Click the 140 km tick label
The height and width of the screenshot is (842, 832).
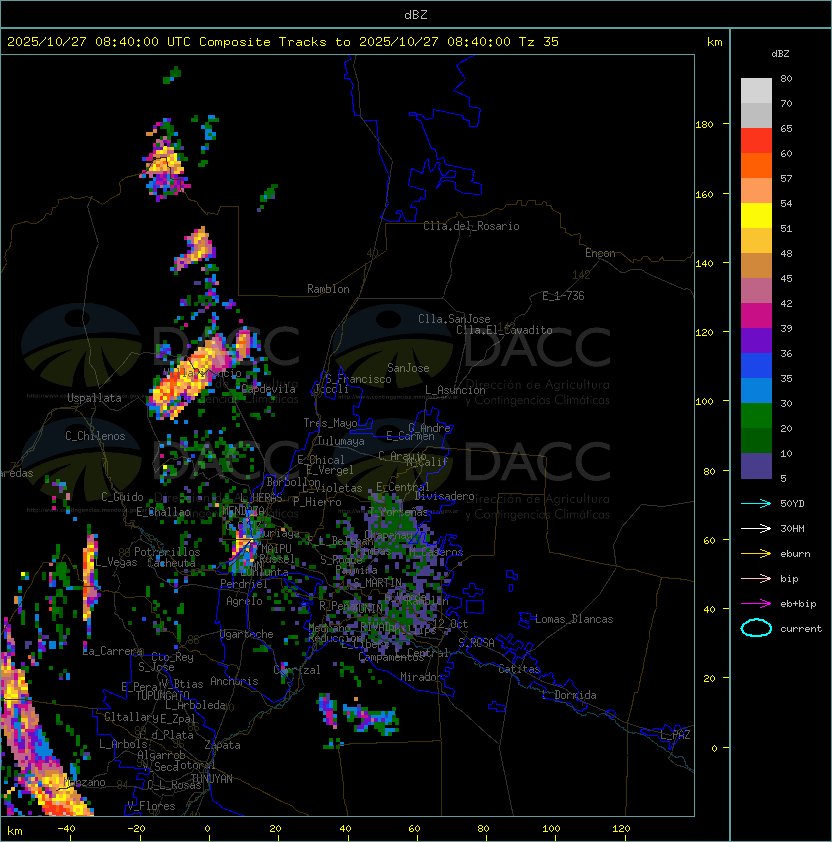(704, 264)
